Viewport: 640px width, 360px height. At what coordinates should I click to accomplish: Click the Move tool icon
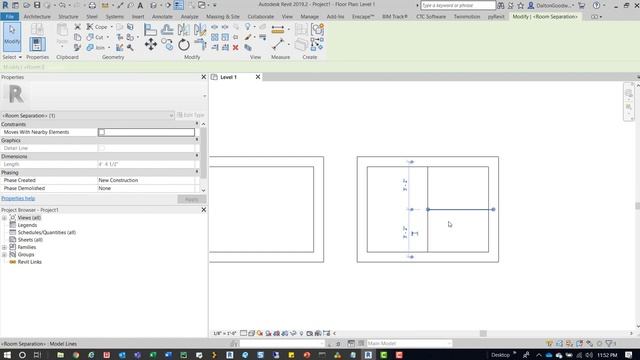151,44
